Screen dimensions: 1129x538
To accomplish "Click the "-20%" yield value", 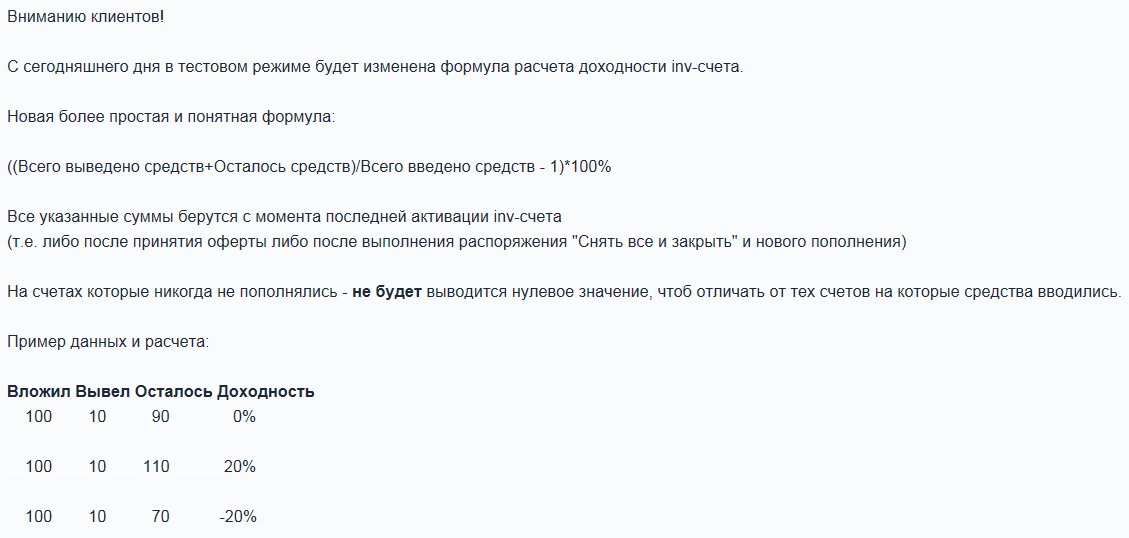I will (x=238, y=516).
